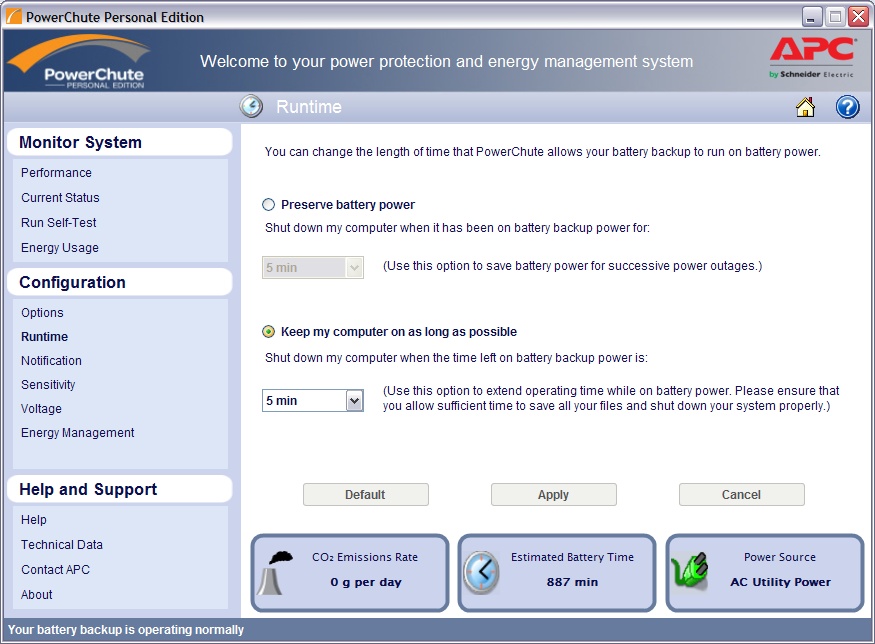Select Preserve battery power radio button
Viewport: 875px width, 644px height.
268,205
